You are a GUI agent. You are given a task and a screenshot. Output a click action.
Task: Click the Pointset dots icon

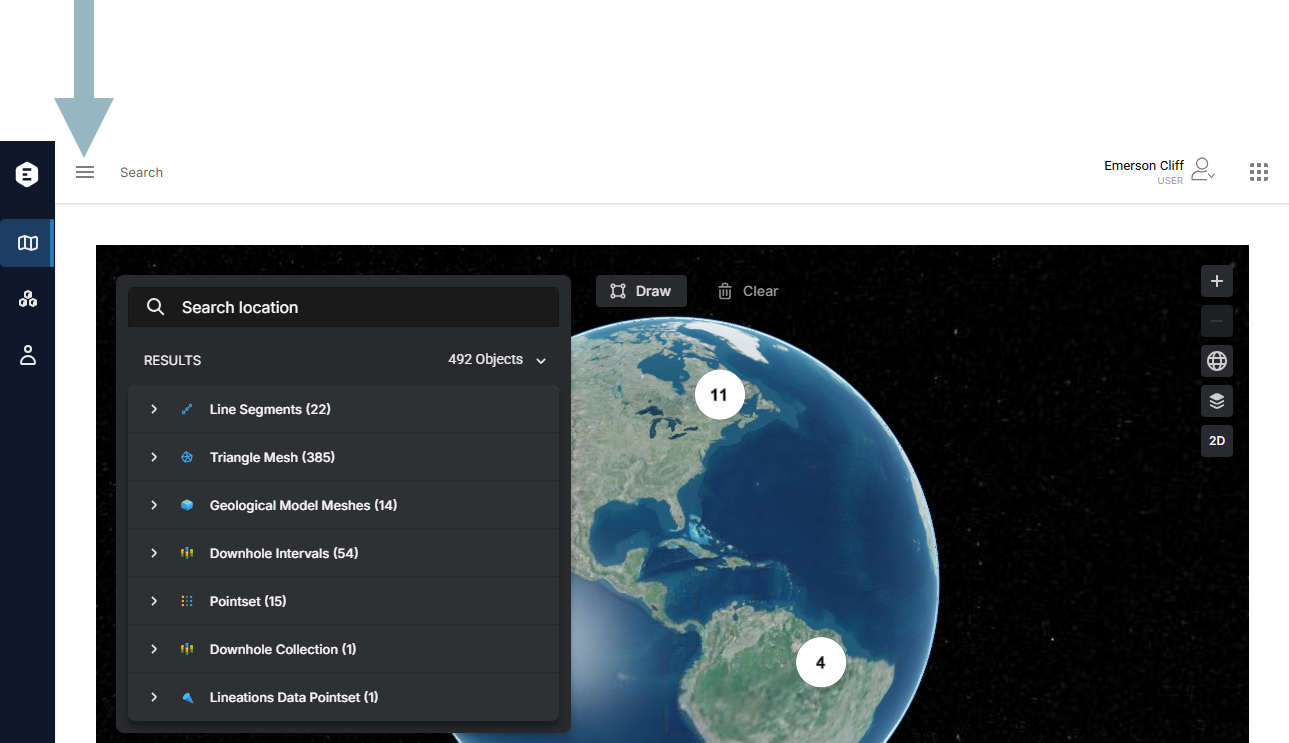(187, 601)
